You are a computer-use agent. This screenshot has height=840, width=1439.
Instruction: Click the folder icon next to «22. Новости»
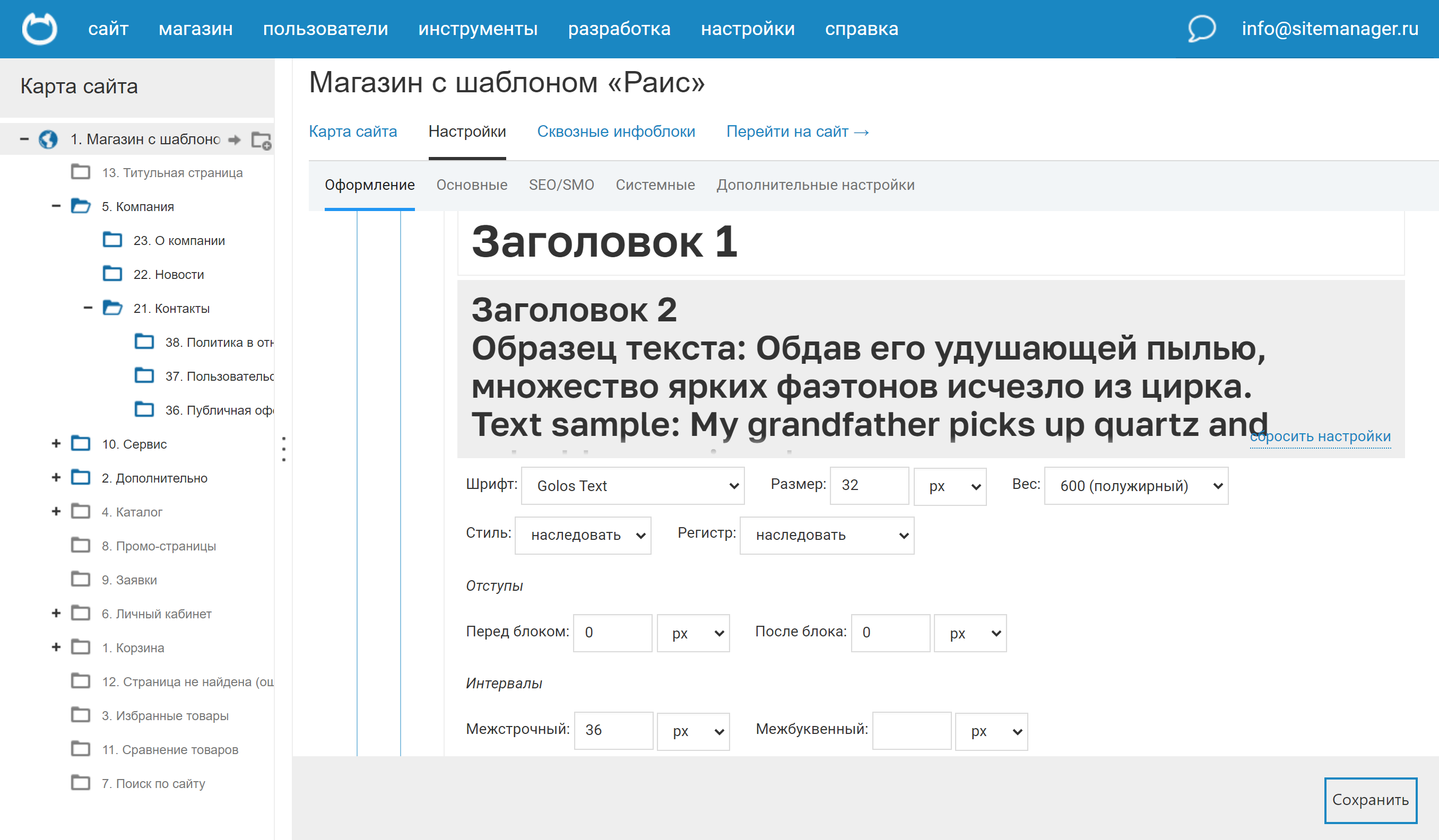113,273
